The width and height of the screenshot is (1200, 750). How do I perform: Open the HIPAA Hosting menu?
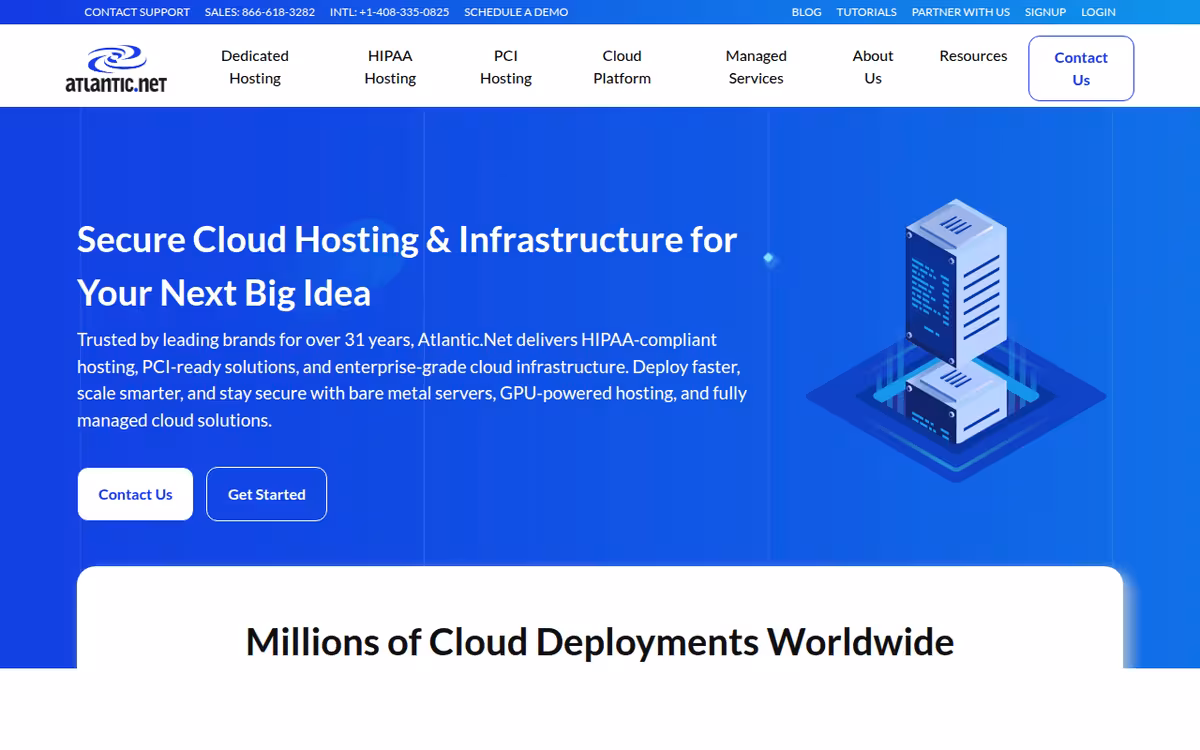click(x=390, y=67)
